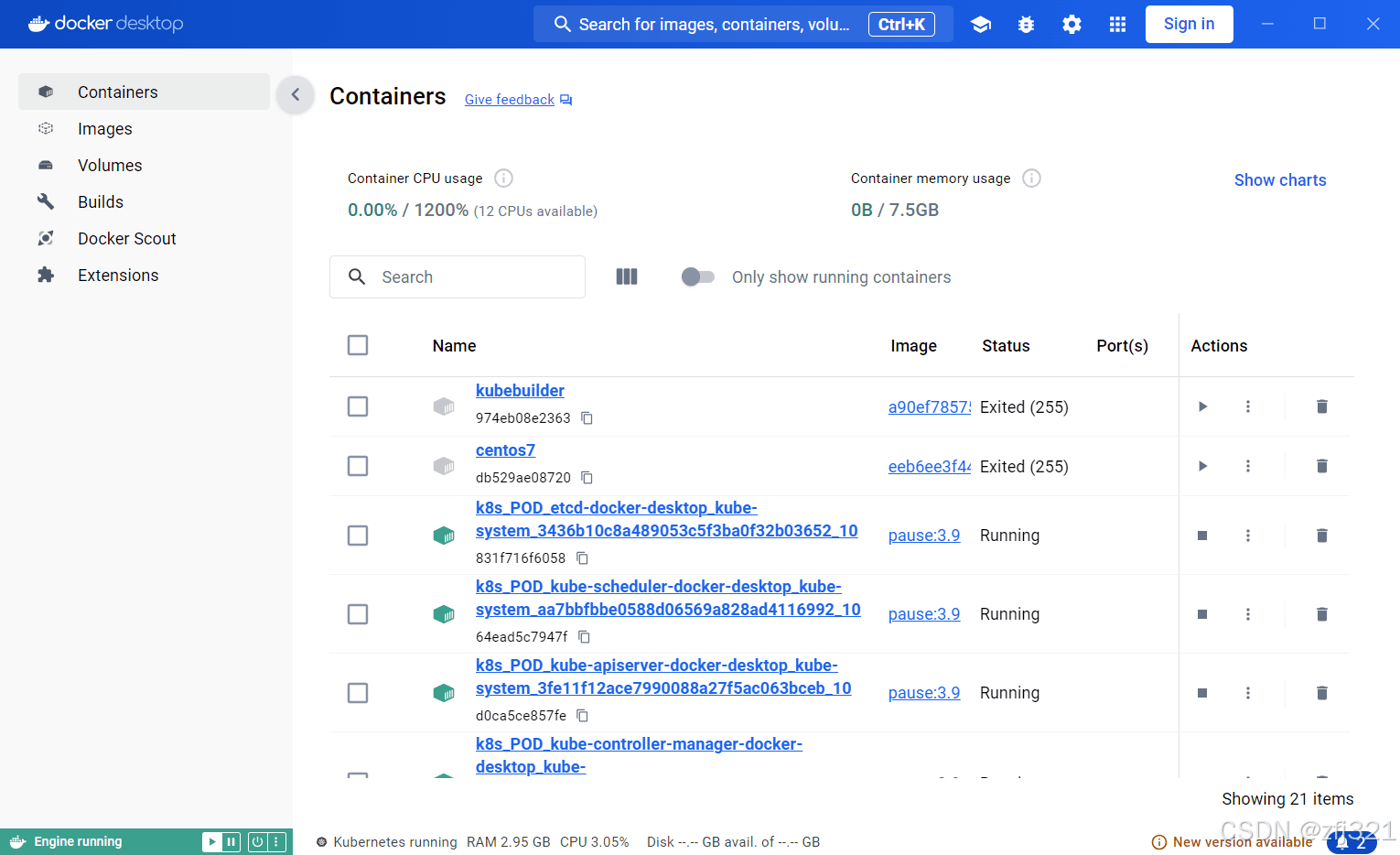The height and width of the screenshot is (855, 1400).
Task: Check the k8s_POD_kube-apiserver row checkbox
Action: point(358,693)
